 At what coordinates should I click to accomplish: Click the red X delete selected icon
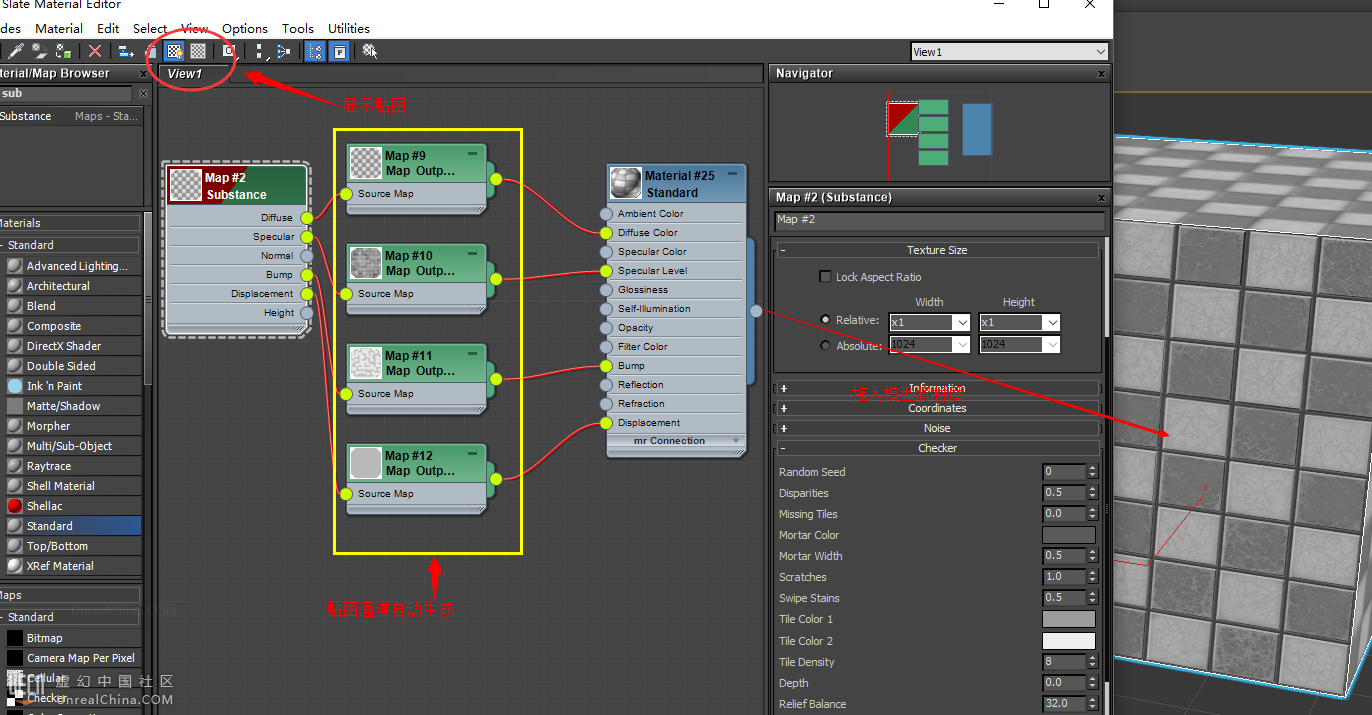pyautogui.click(x=95, y=51)
